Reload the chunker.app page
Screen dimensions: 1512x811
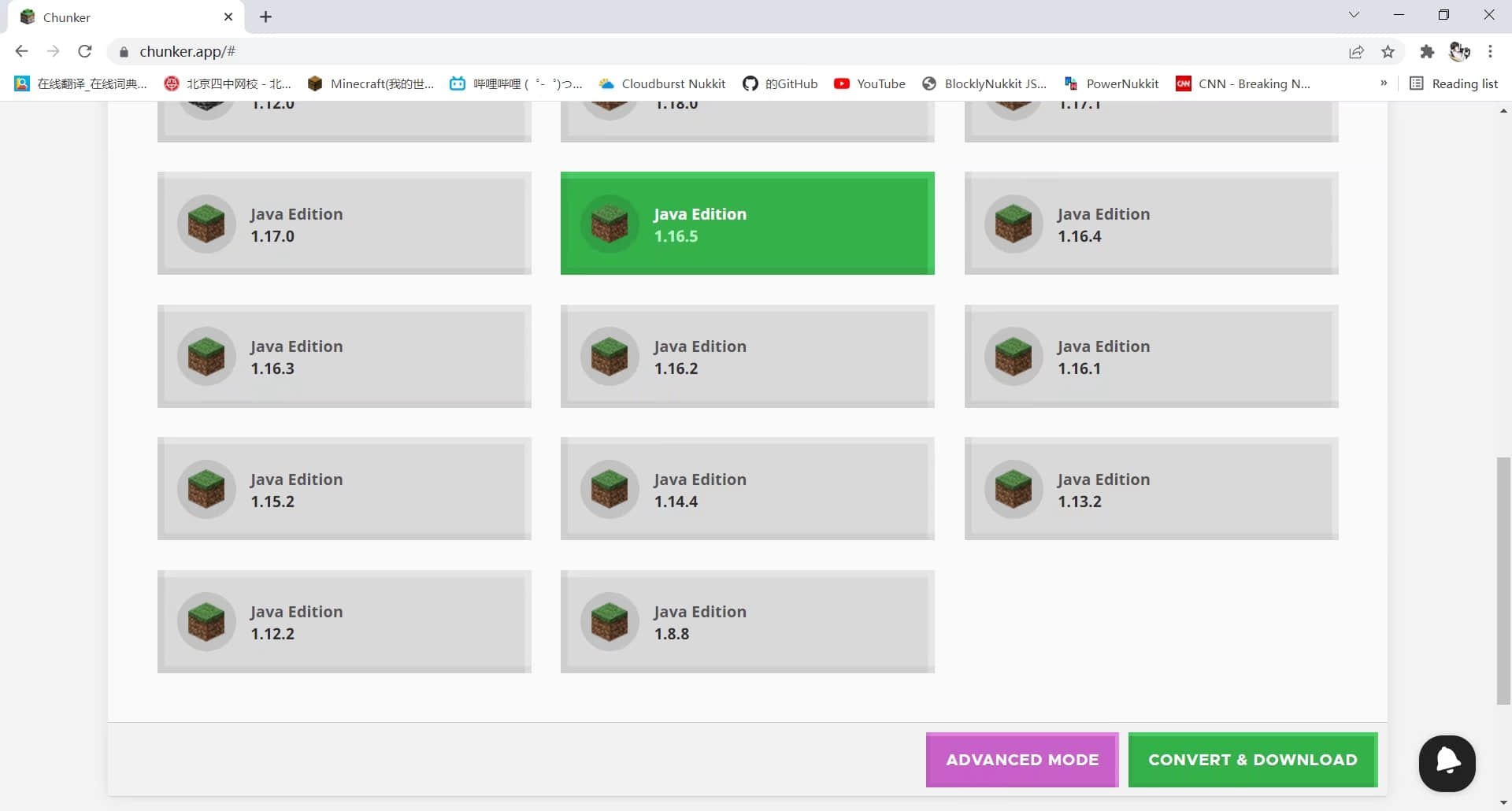tap(85, 51)
